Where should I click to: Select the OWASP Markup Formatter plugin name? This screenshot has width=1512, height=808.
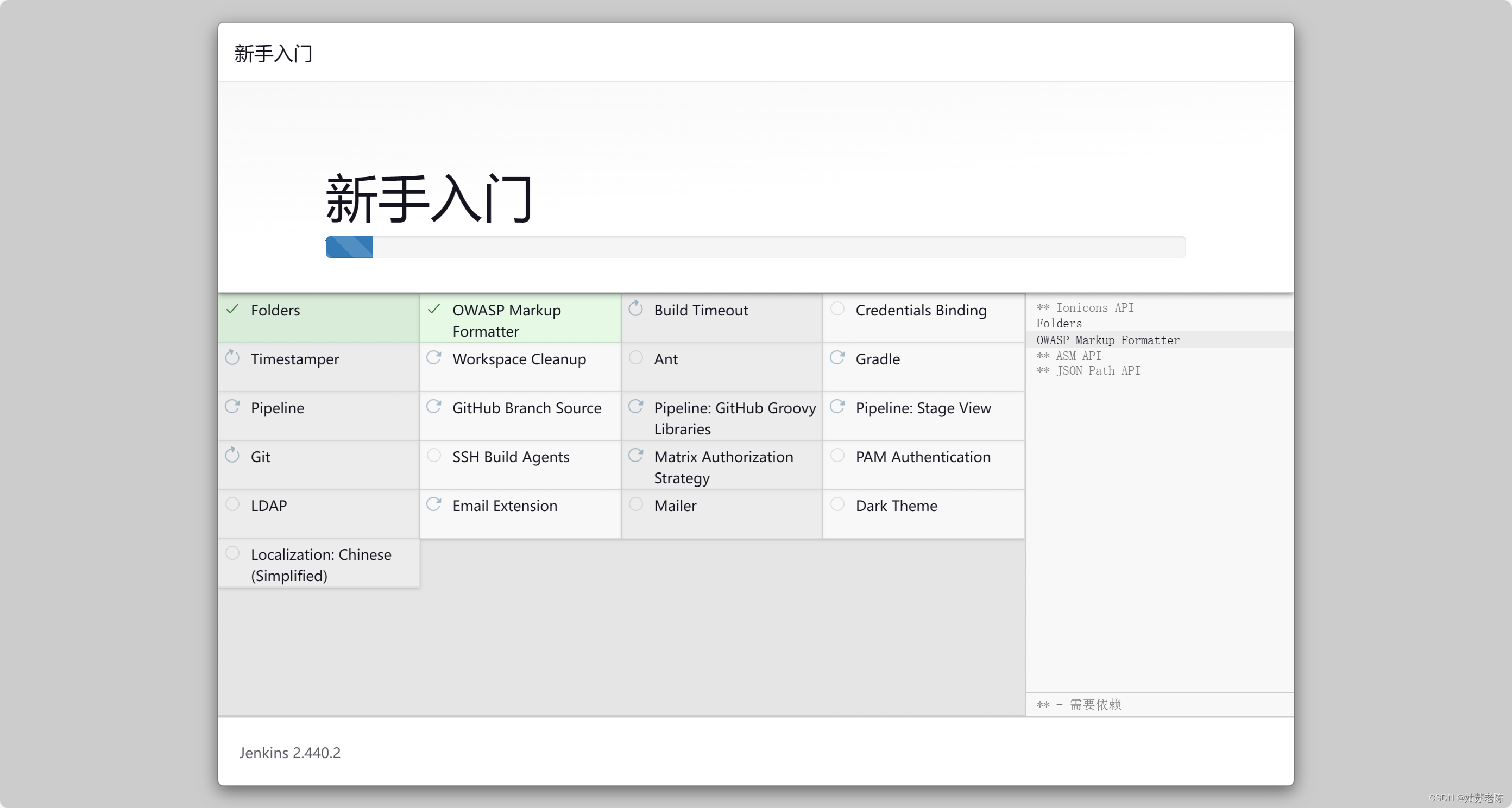tap(507, 320)
